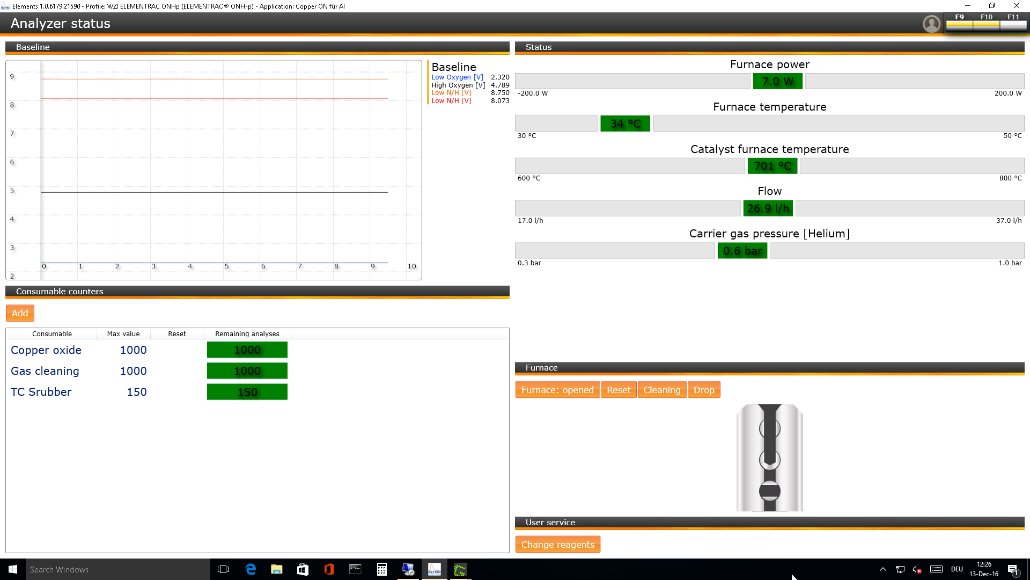Click the Furnace temperature green indicator
1030x580 pixels.
pos(625,123)
